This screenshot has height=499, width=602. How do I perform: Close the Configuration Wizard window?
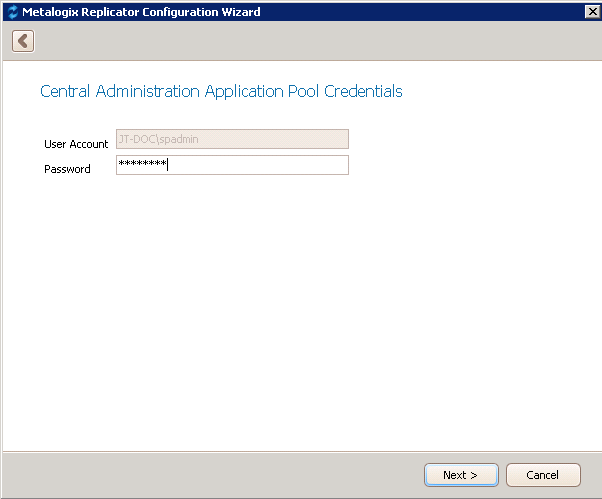[591, 12]
